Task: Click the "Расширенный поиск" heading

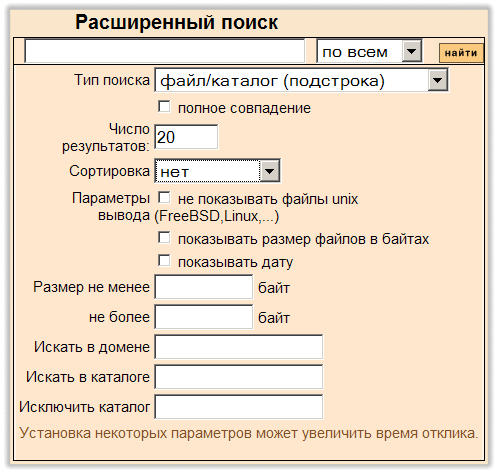Action: (x=177, y=23)
